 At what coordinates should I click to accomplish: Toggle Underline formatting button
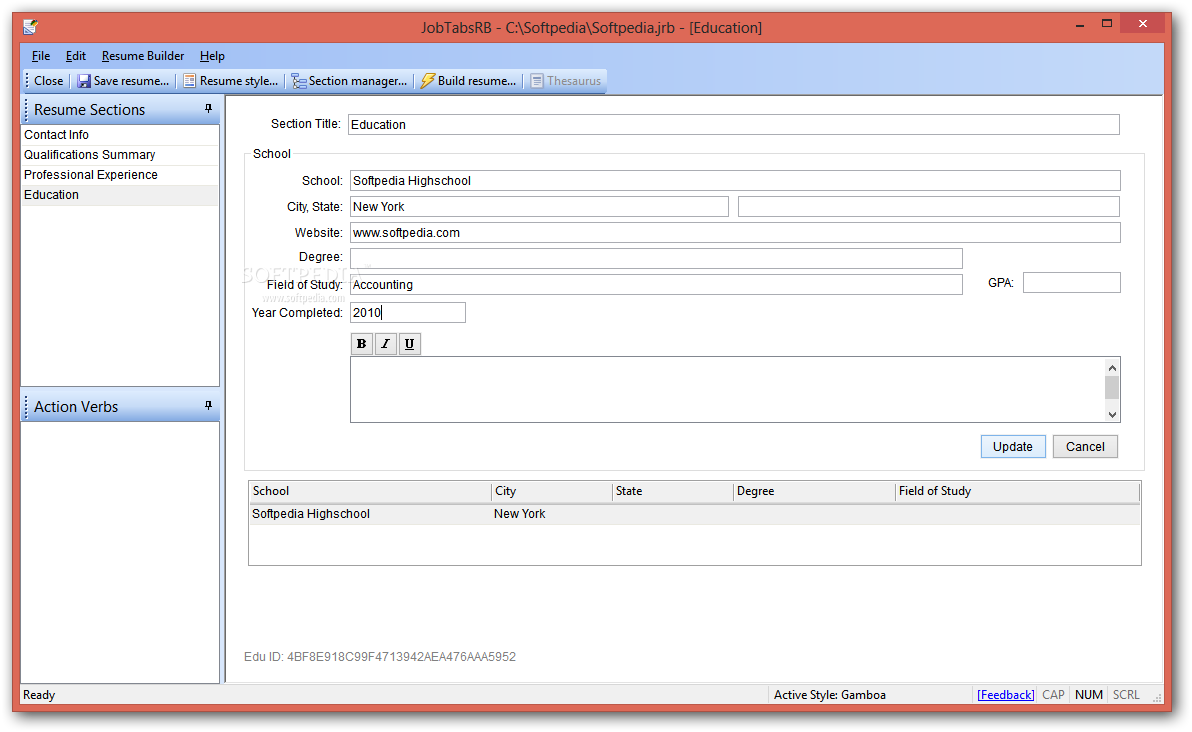[x=409, y=344]
